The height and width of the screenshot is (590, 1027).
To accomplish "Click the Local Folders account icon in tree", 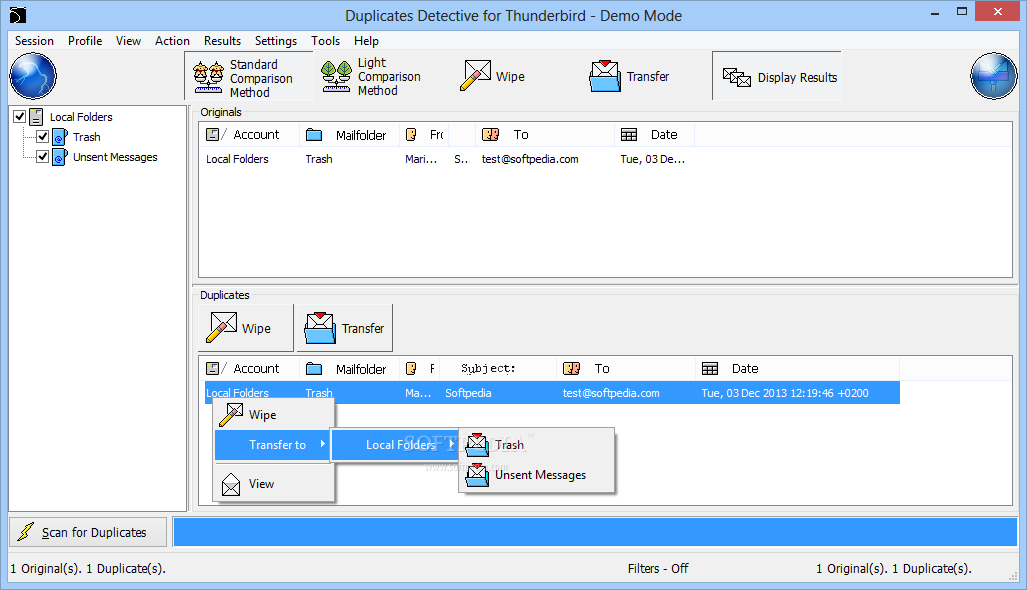I will click(x=37, y=117).
